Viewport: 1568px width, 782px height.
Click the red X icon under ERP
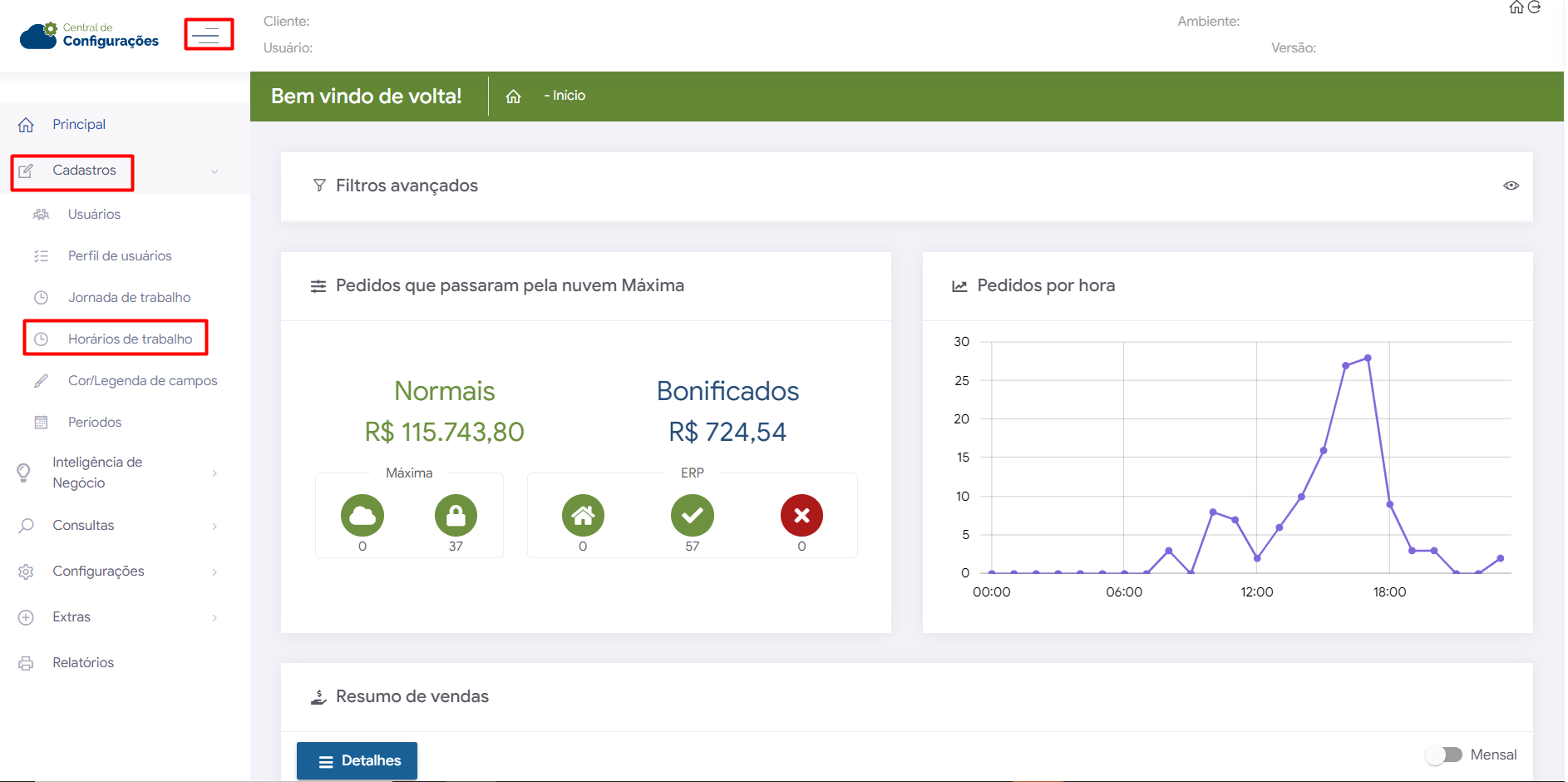801,516
